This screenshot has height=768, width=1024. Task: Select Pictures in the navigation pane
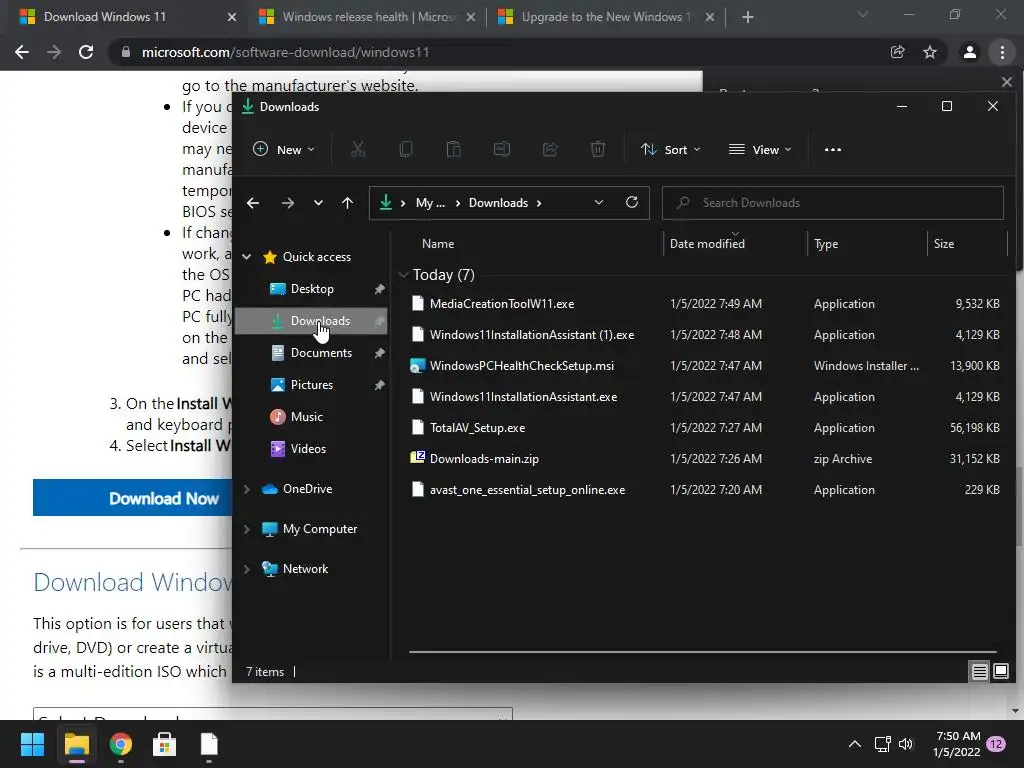[x=312, y=385]
